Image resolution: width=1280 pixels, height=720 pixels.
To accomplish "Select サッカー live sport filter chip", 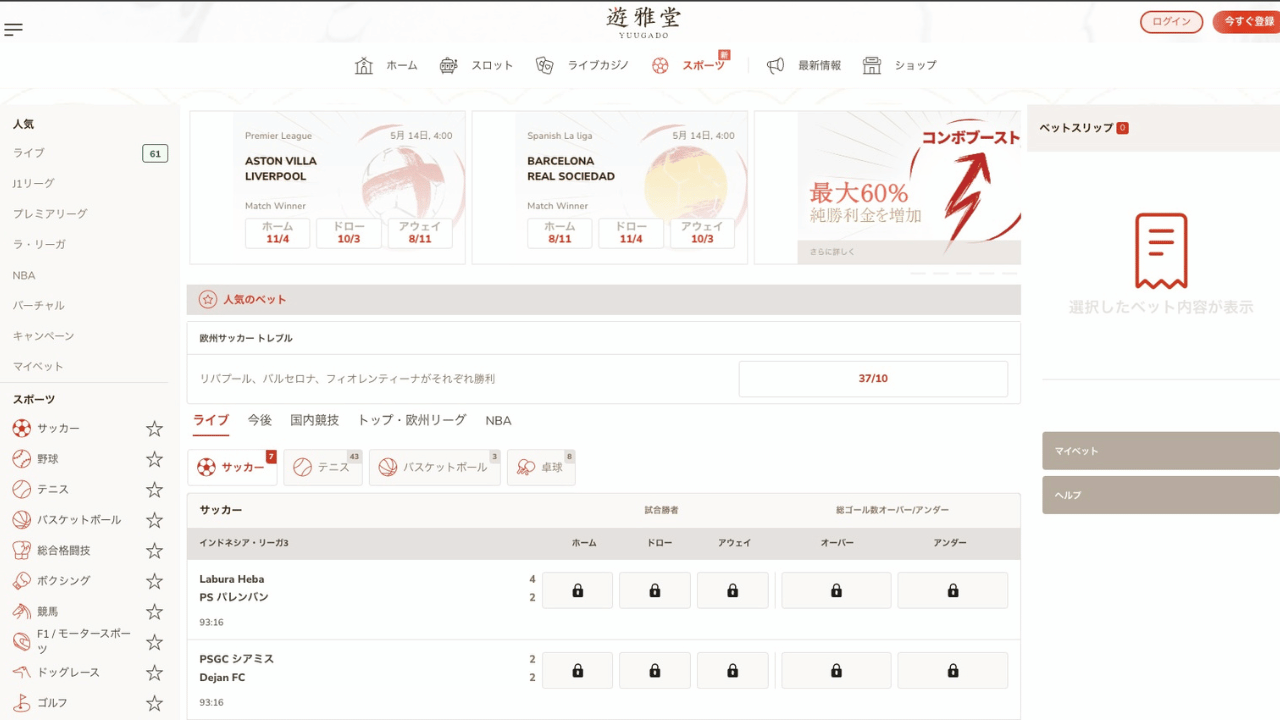I will [232, 467].
